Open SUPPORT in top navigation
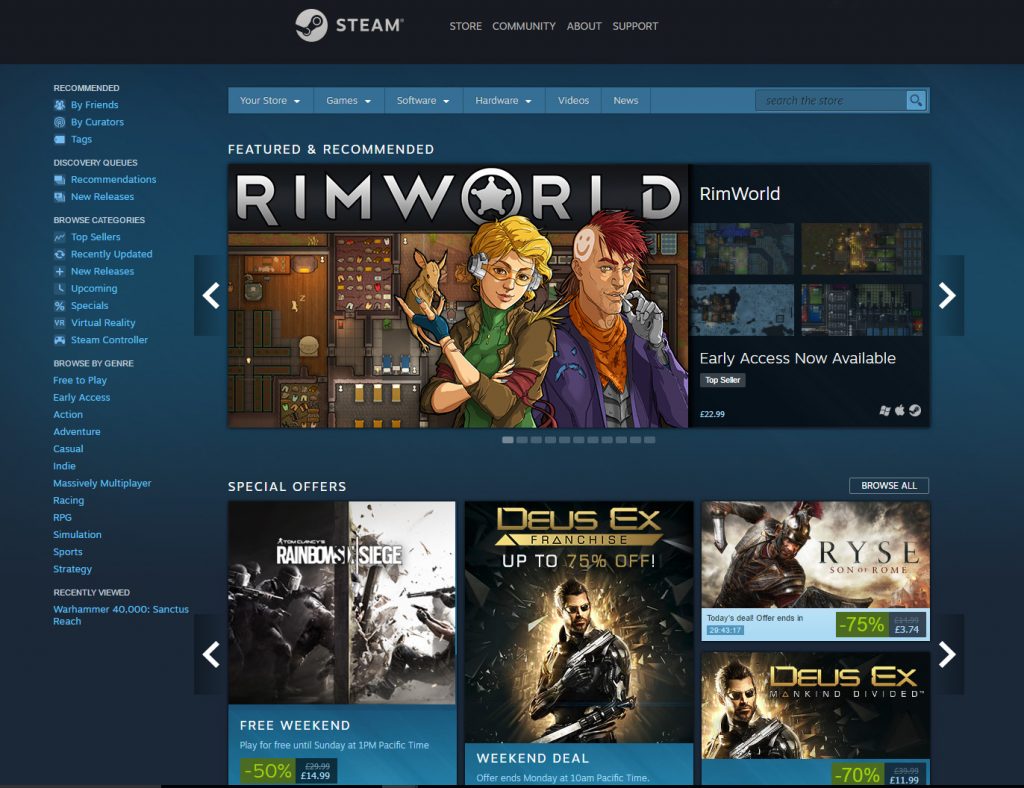The image size is (1024, 788). click(x=635, y=26)
